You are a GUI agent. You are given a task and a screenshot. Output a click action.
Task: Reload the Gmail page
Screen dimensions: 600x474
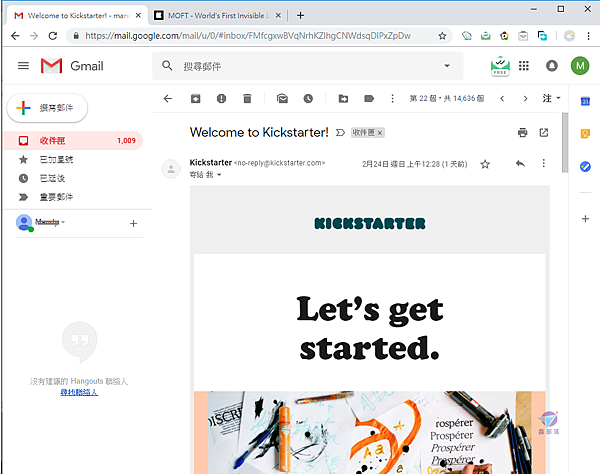53,36
